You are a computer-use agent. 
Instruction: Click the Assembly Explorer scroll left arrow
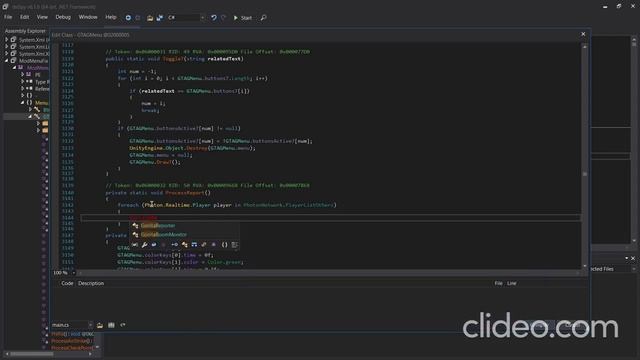[7, 354]
